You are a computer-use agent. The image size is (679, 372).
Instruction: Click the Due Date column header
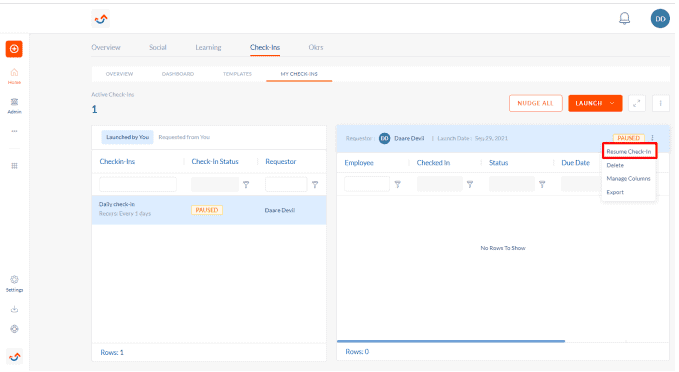[x=576, y=163]
